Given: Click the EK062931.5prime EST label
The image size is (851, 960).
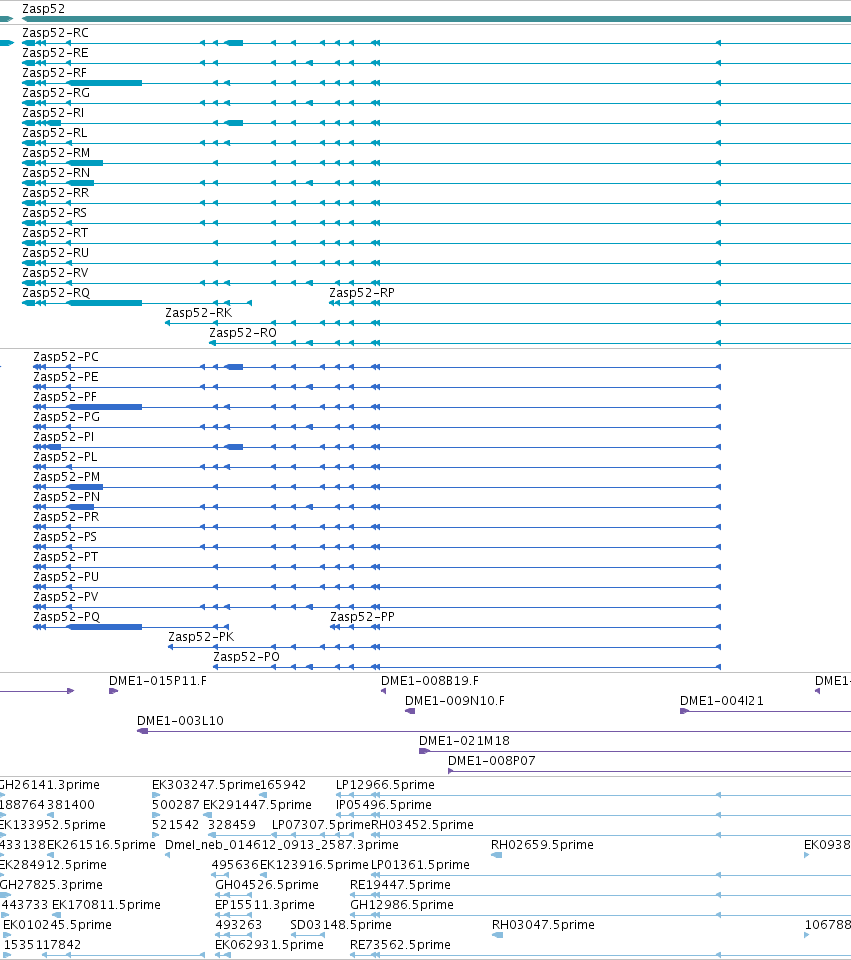Looking at the screenshot, I should (269, 945).
